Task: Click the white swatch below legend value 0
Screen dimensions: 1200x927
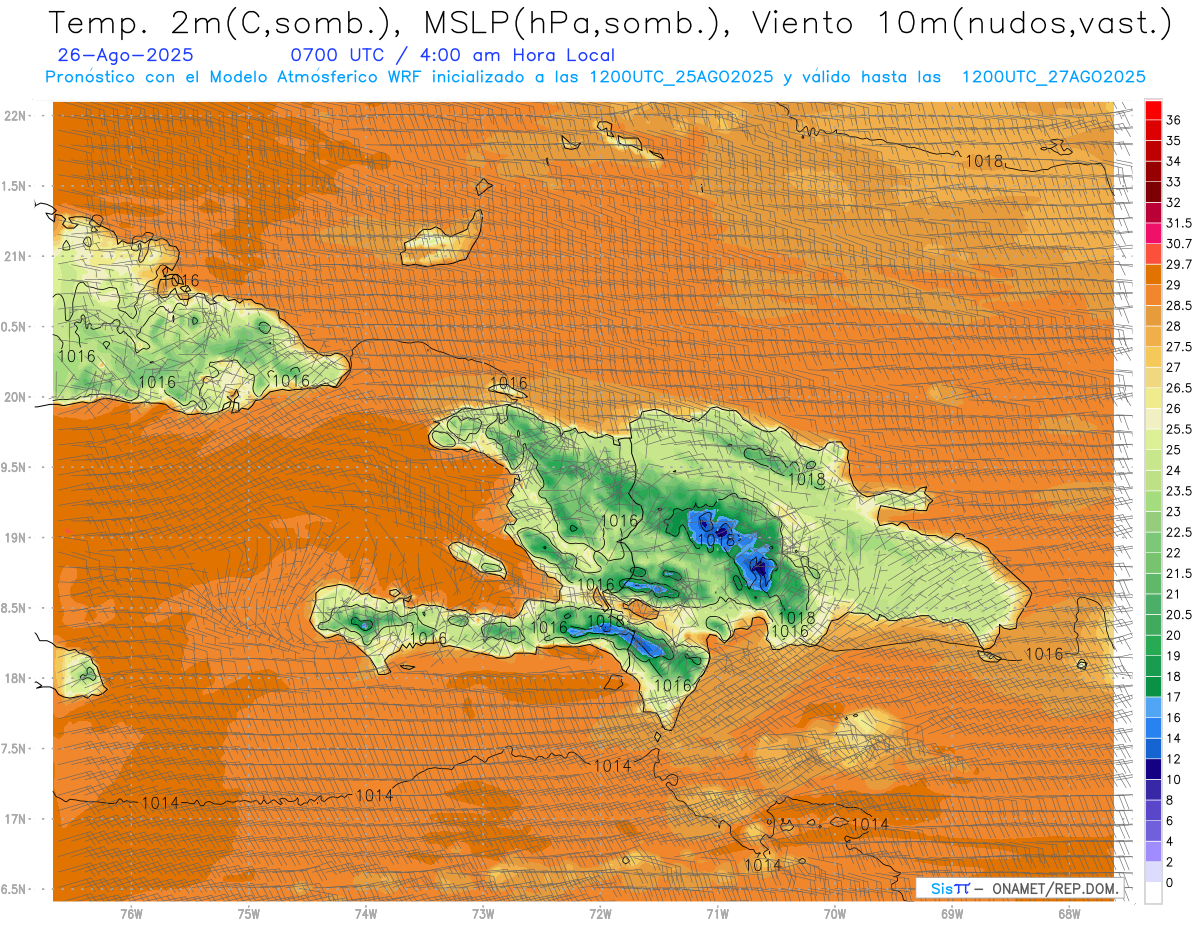Action: point(1153,893)
